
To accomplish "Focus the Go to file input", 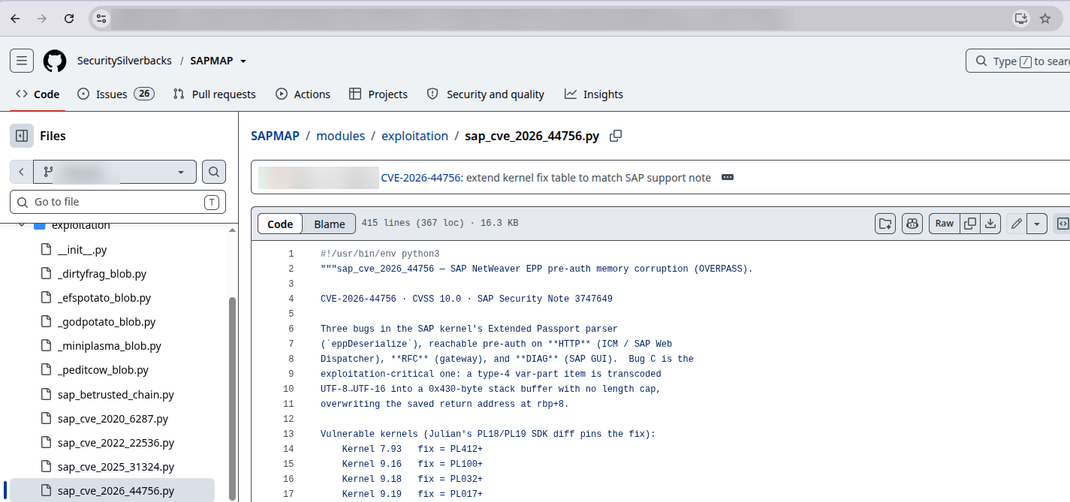I will [x=117, y=202].
